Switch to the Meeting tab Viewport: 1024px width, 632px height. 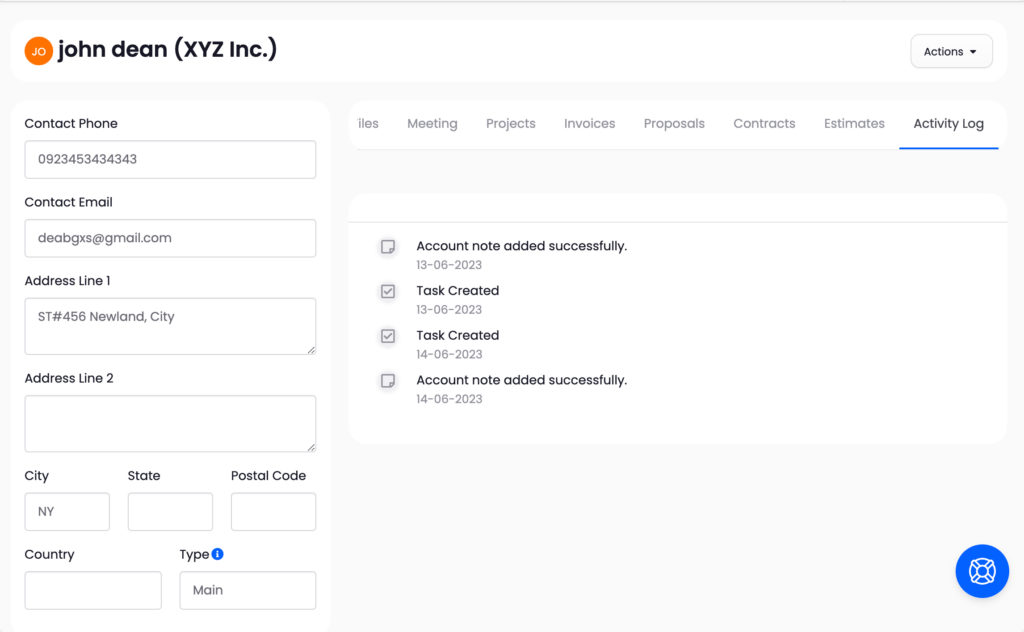click(432, 124)
